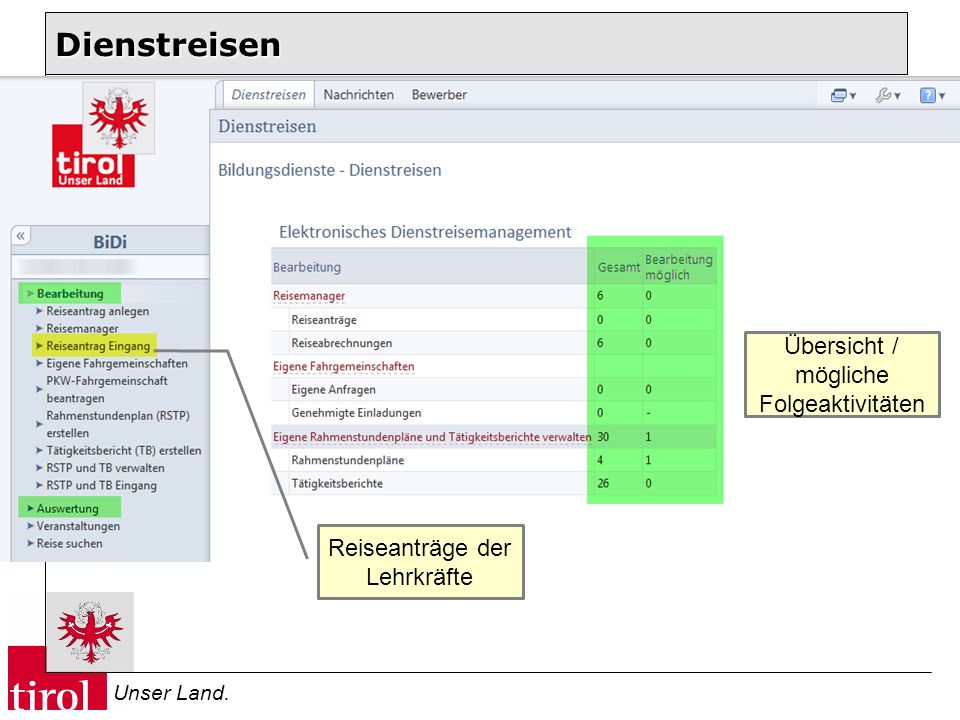Open Rahmenstundenplan (RSTP) erstellen
The image size is (960, 720).
tap(118, 424)
